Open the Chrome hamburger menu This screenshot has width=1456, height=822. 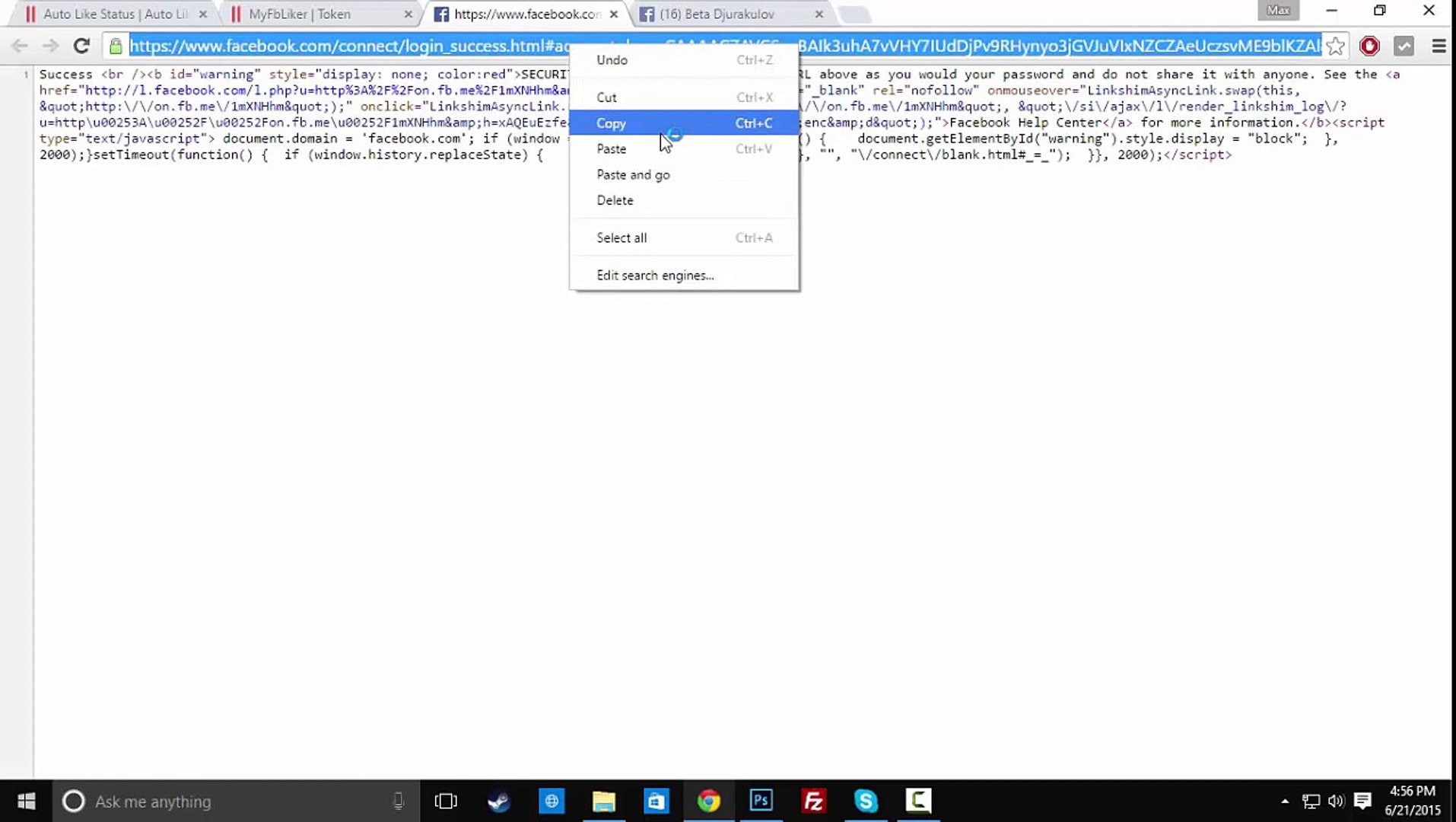(1438, 46)
